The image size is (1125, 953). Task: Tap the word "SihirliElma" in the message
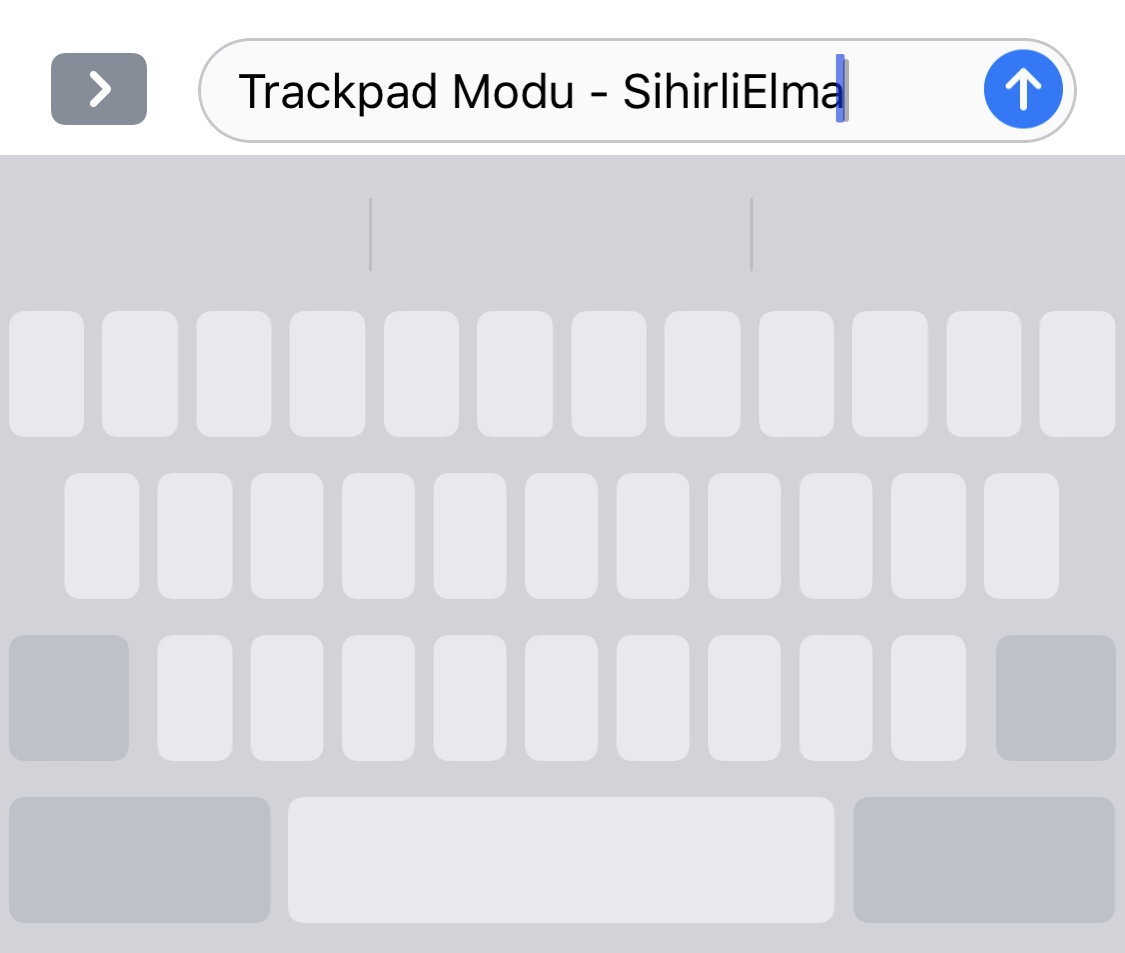point(732,93)
